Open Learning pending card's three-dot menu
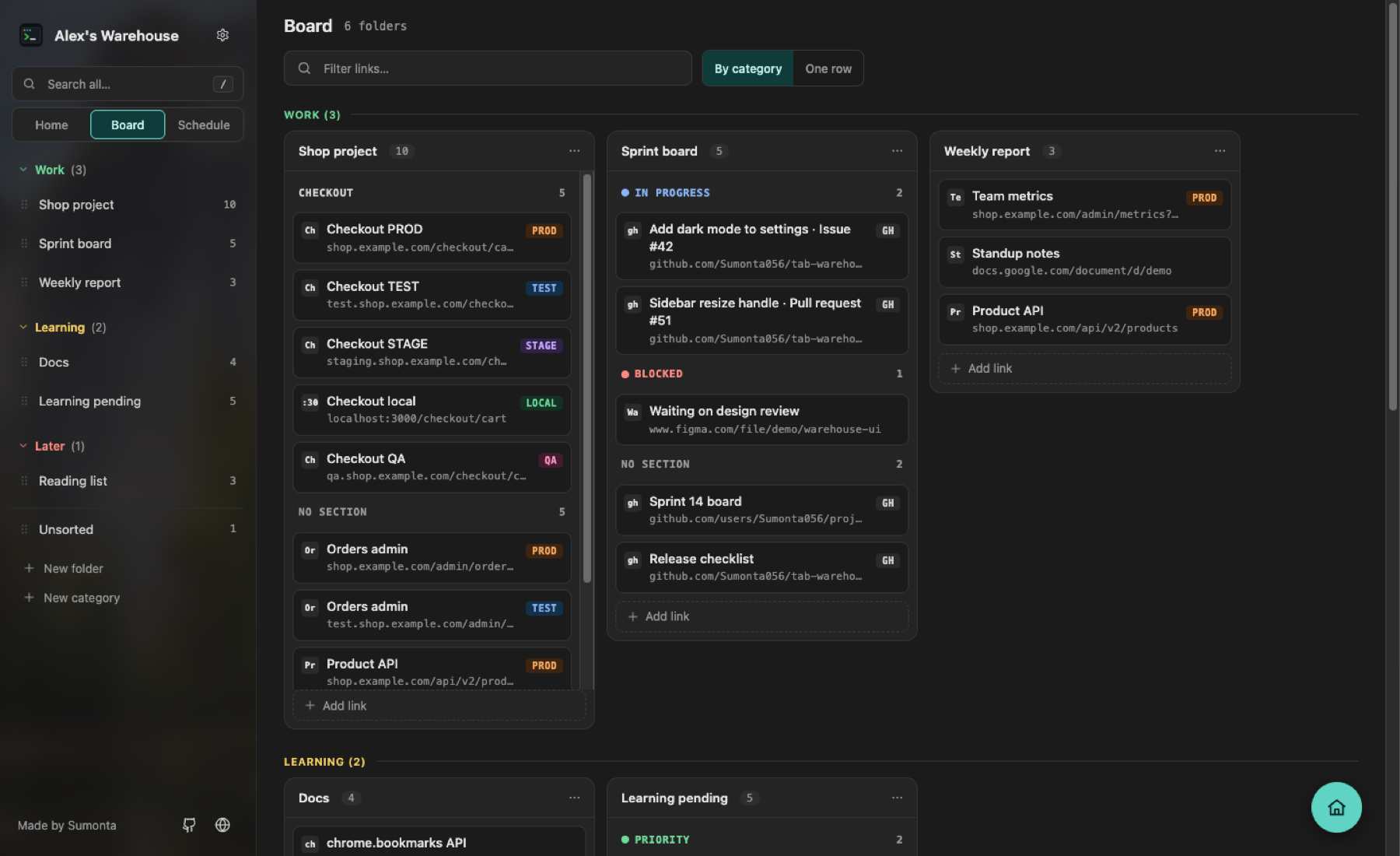 click(897, 798)
